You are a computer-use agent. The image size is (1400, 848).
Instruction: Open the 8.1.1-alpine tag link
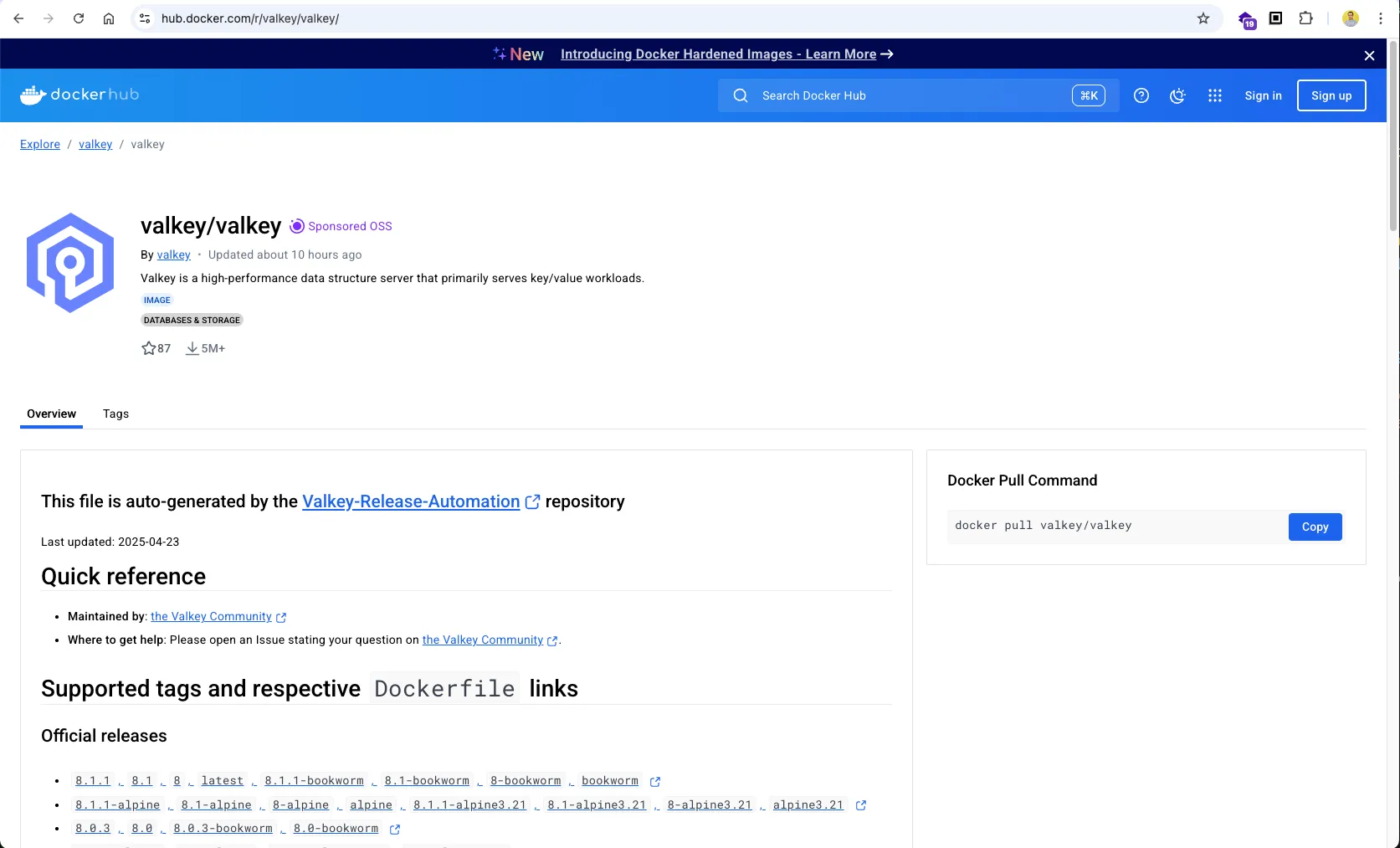[x=117, y=804]
